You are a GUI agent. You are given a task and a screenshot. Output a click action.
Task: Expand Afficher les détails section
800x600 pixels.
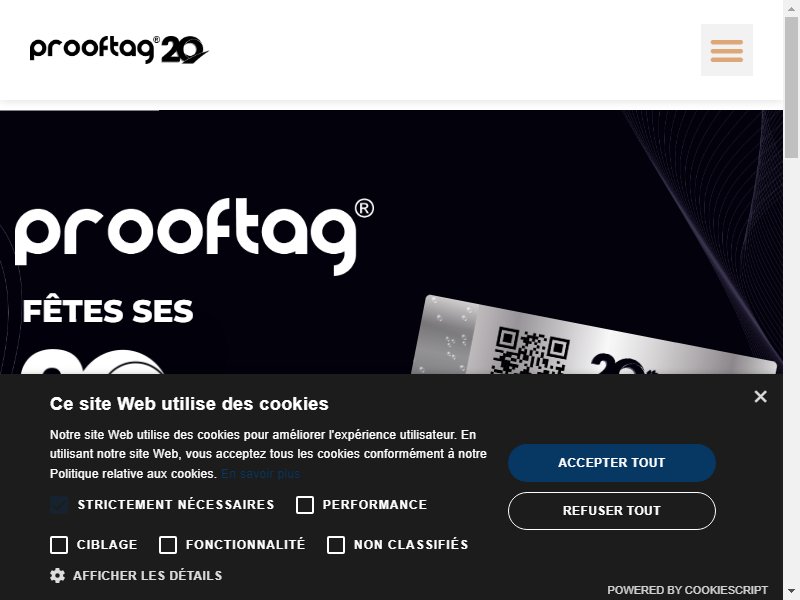point(147,576)
